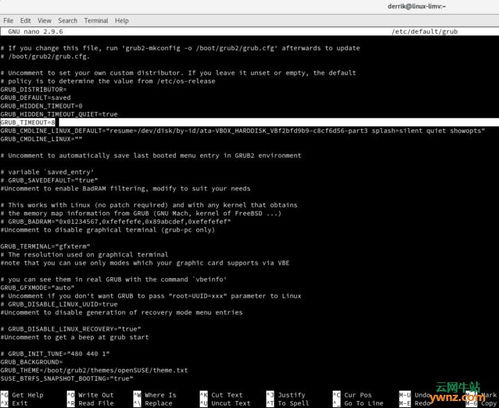Image resolution: width=499 pixels, height=408 pixels.
Task: Open the Edit menu
Action: click(25, 21)
